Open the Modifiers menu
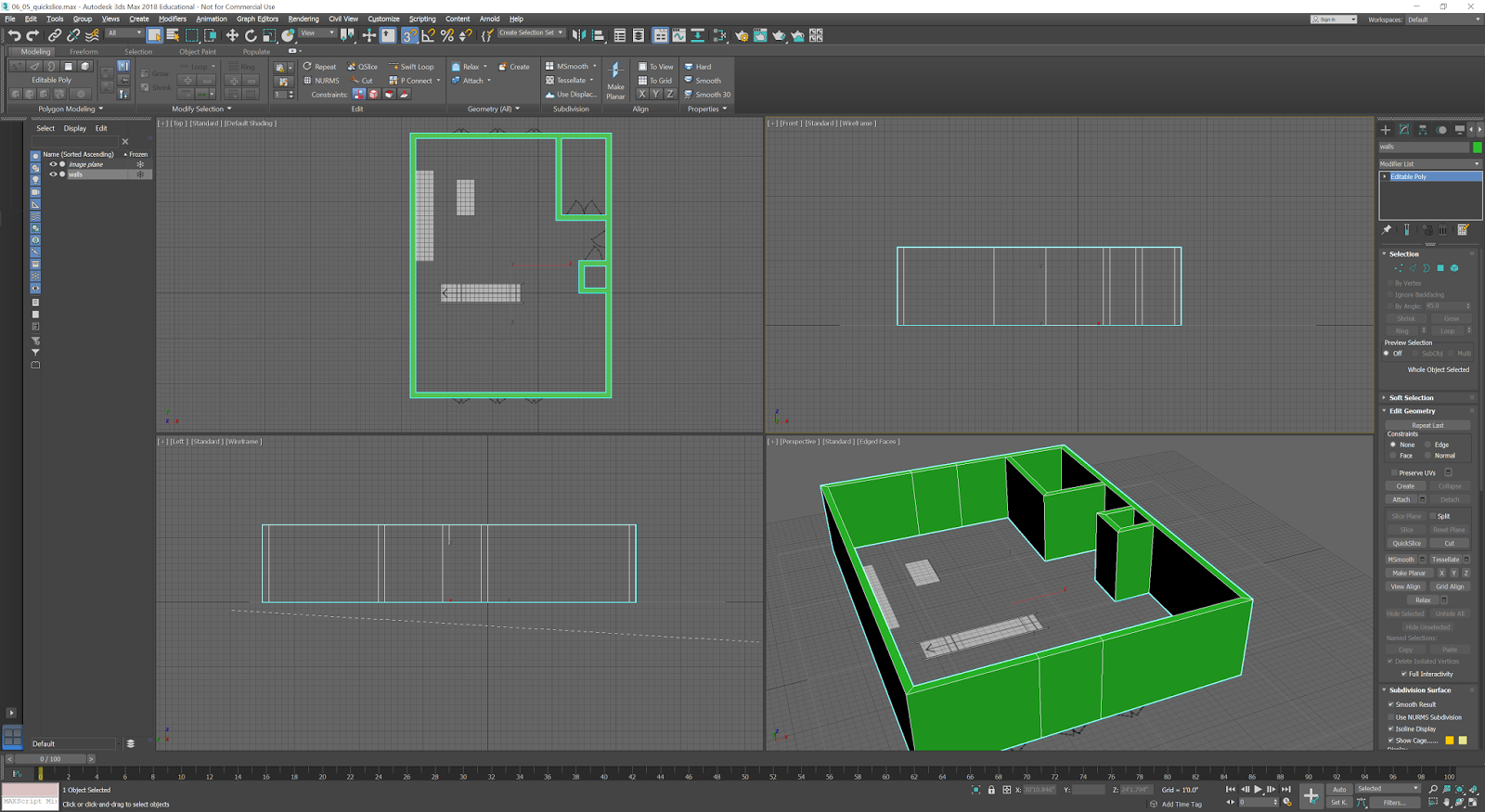 pos(172,19)
